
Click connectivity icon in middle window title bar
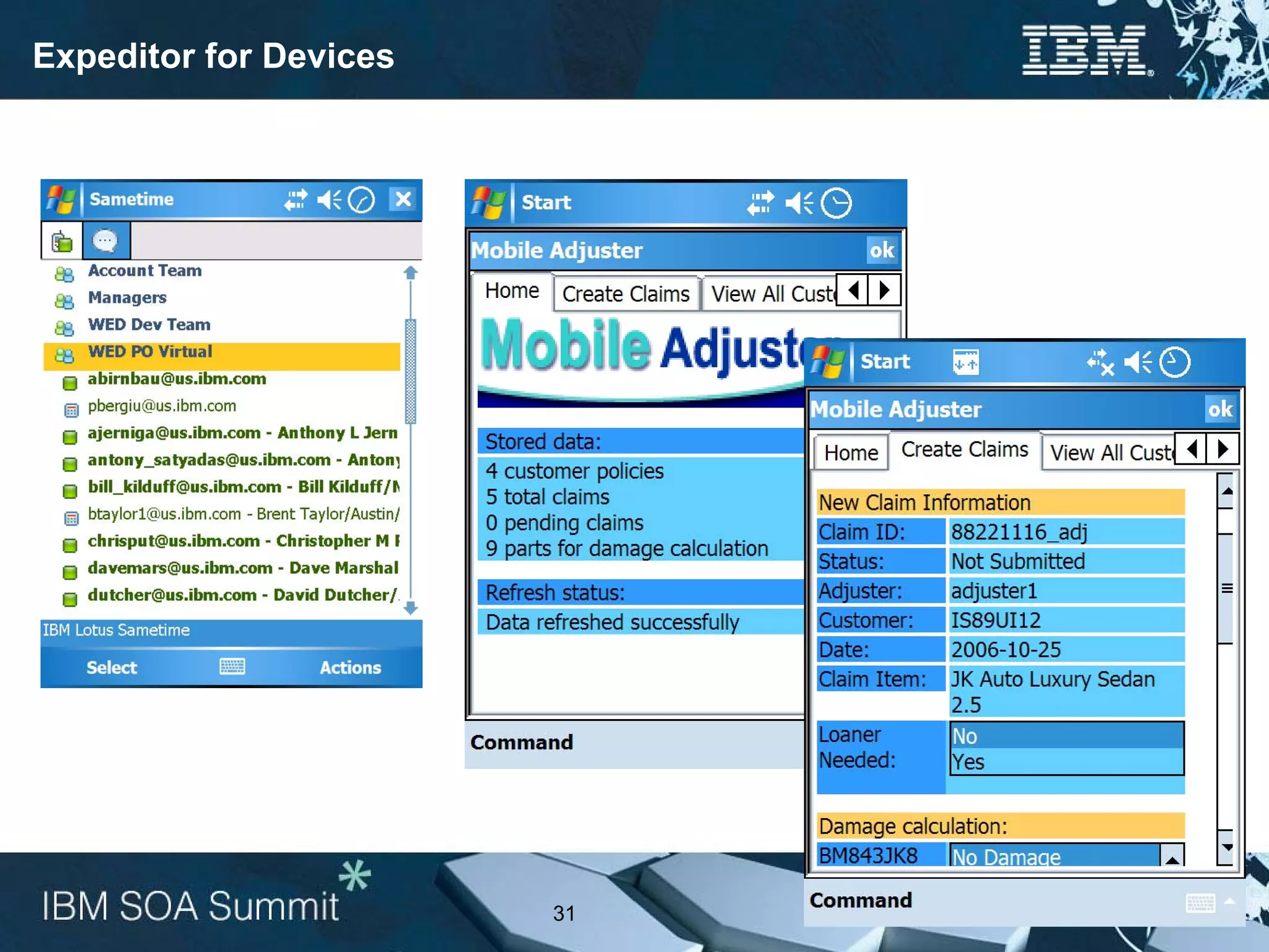761,203
